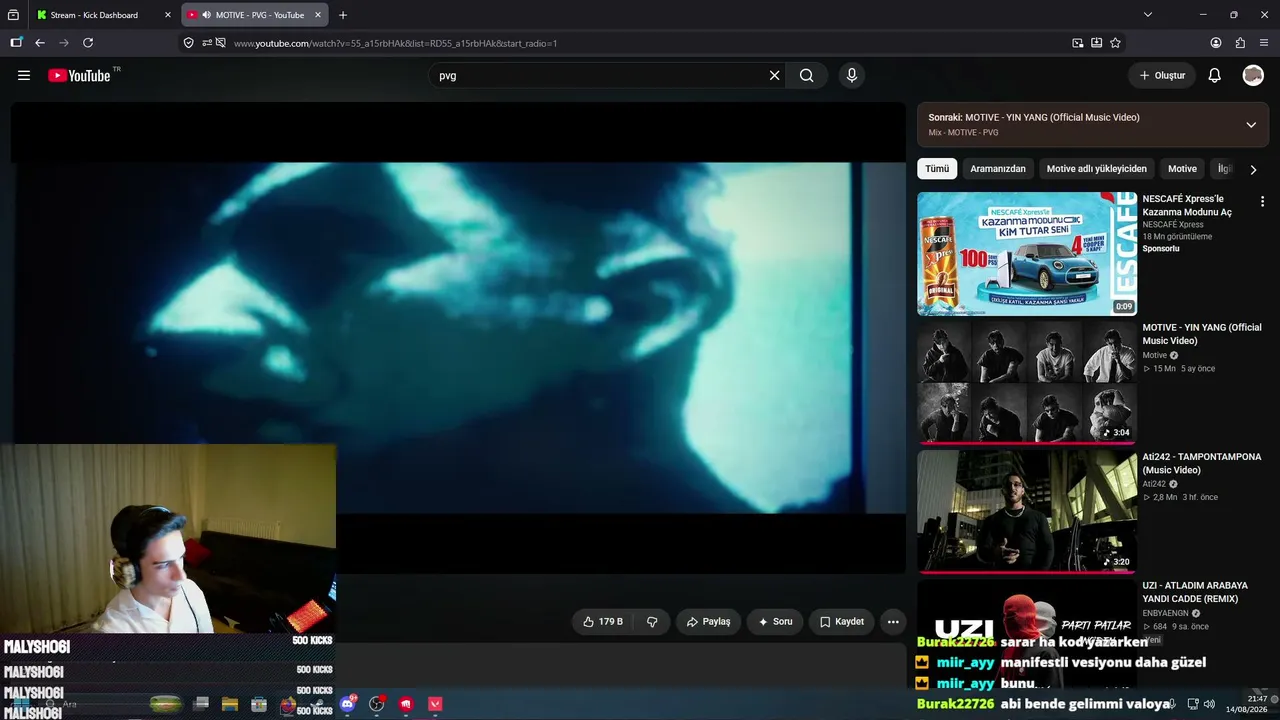
Task: Clear the search box with the X
Action: [x=774, y=75]
